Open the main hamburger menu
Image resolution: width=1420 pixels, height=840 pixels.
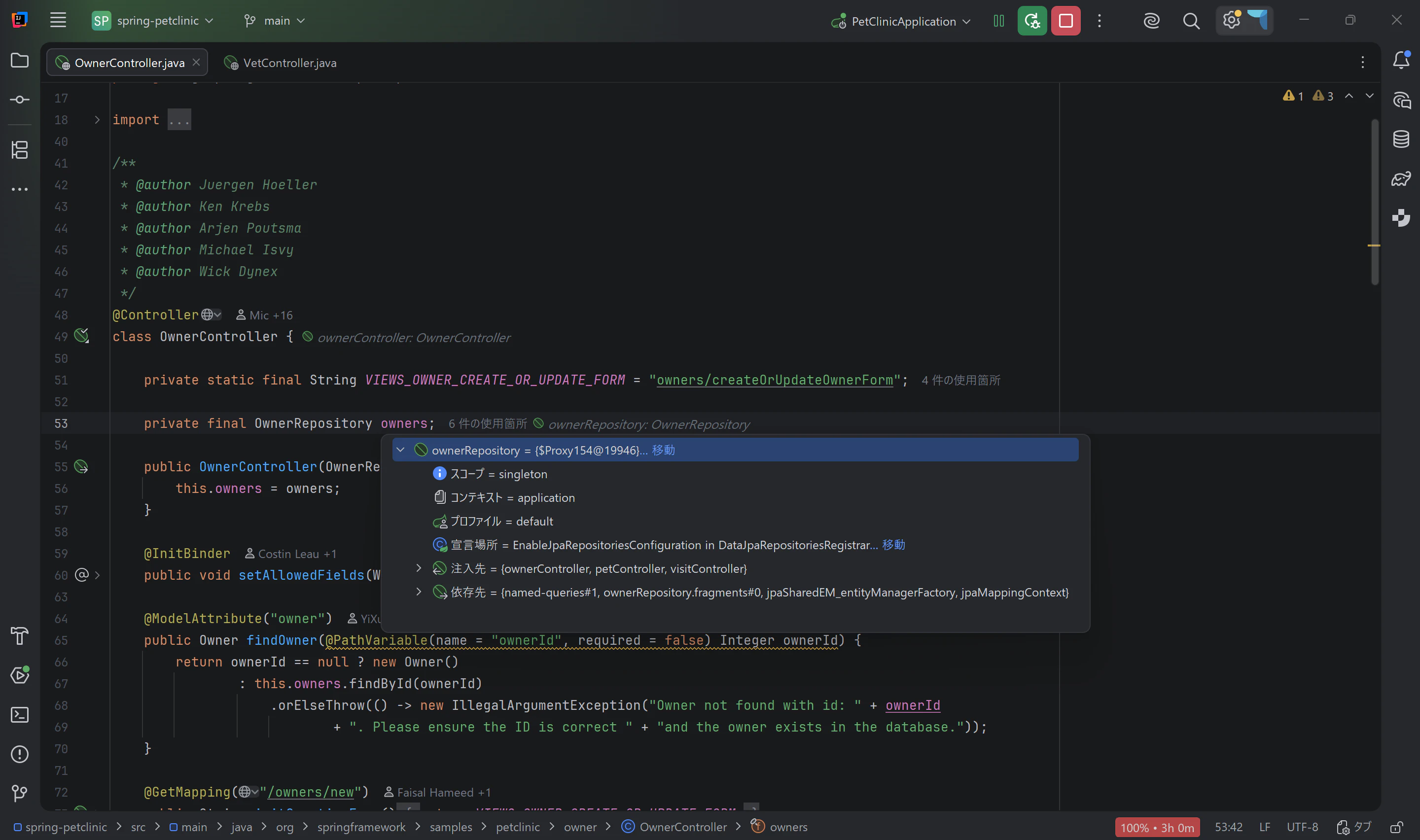point(58,20)
